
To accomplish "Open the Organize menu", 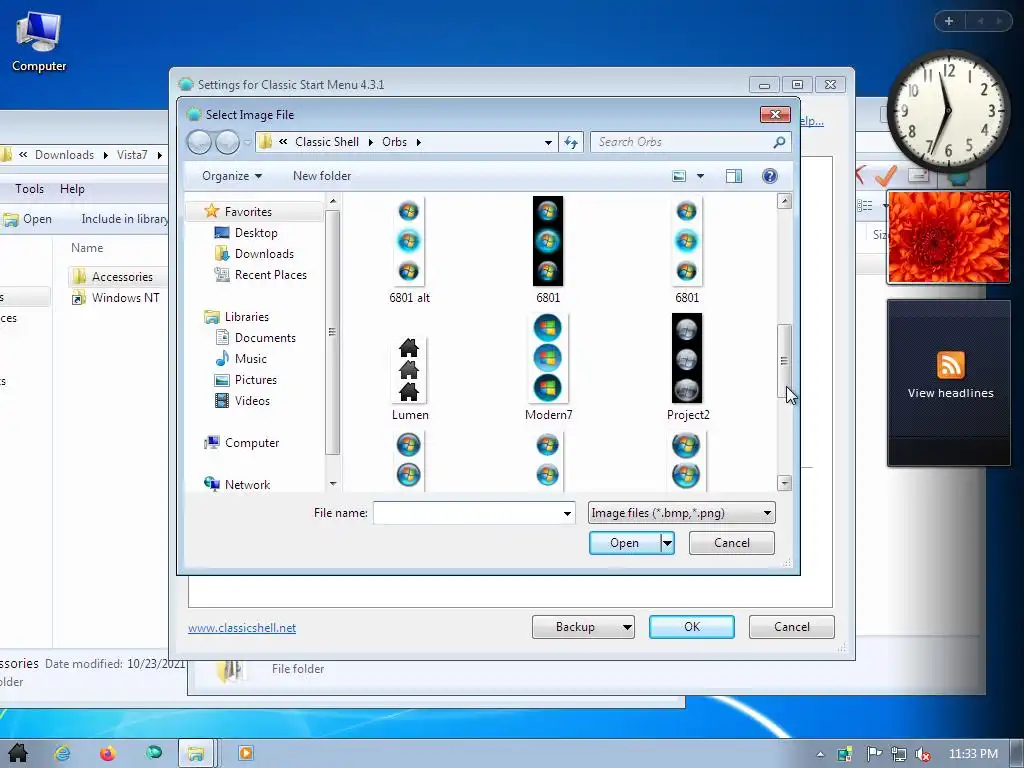I will click(x=232, y=176).
